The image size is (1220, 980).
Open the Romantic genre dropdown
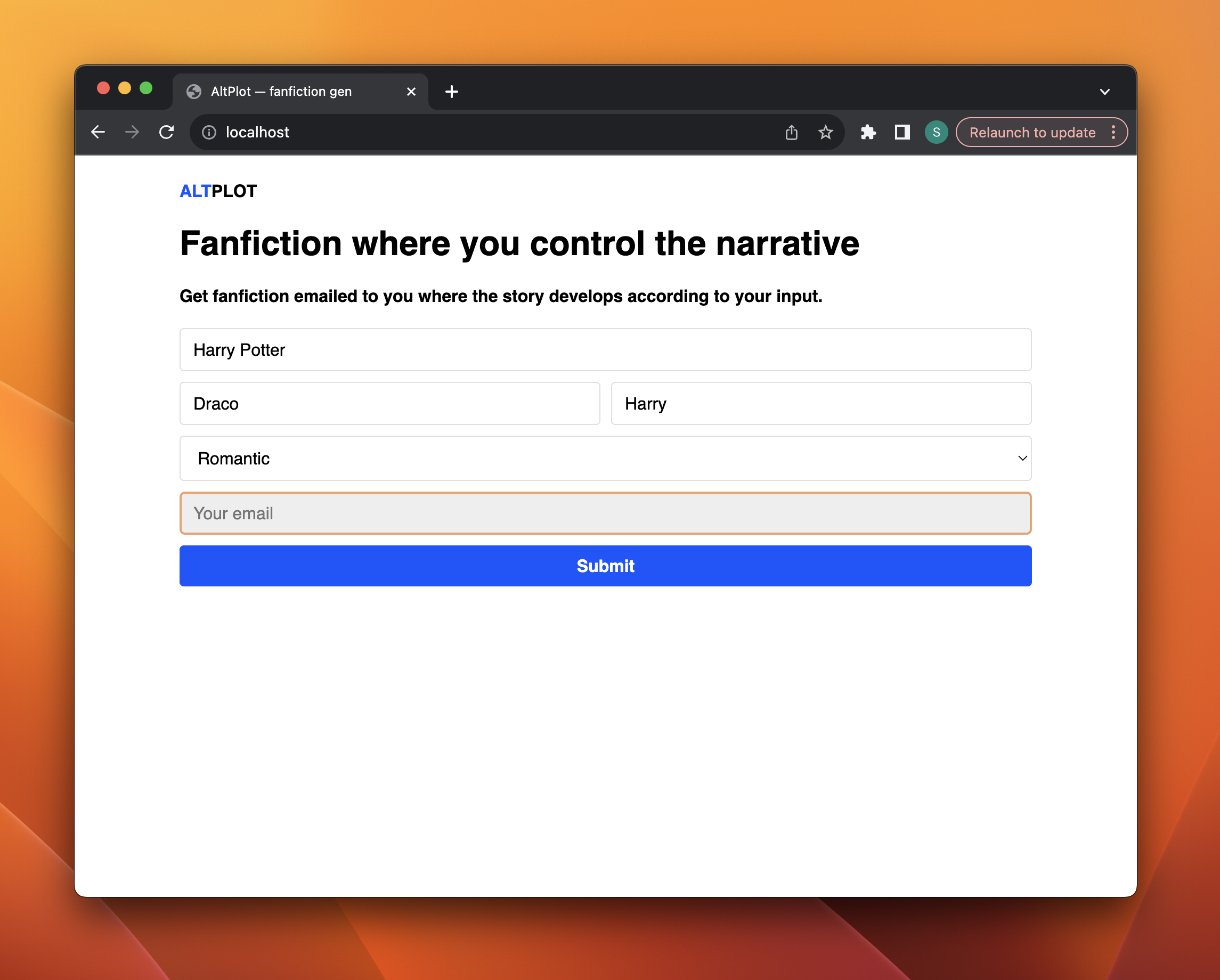[x=605, y=459]
